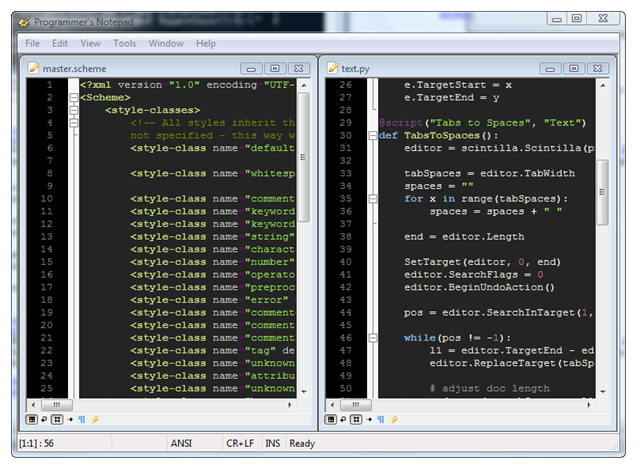Minimize the master.scheme document window
The image size is (640, 472).
click(x=251, y=68)
